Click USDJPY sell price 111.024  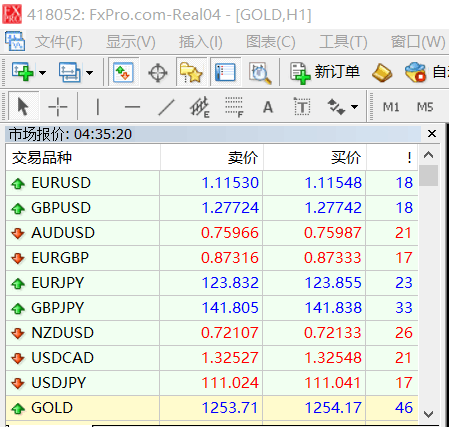tap(230, 383)
